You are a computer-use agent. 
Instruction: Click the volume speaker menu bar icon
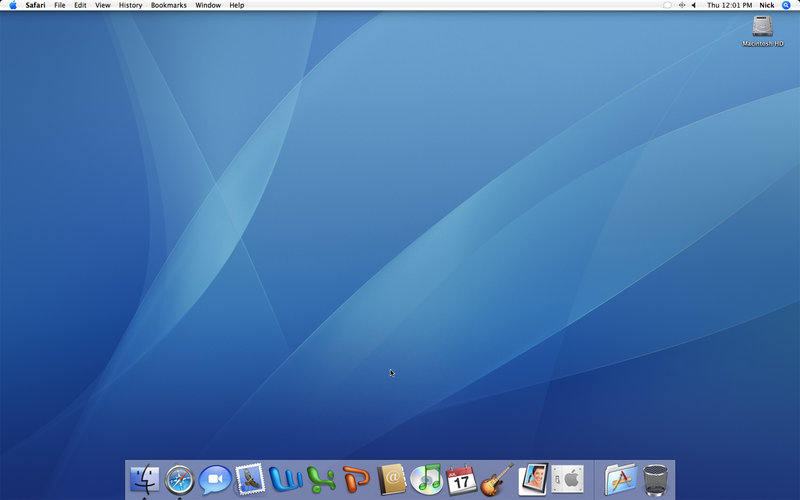[694, 5]
